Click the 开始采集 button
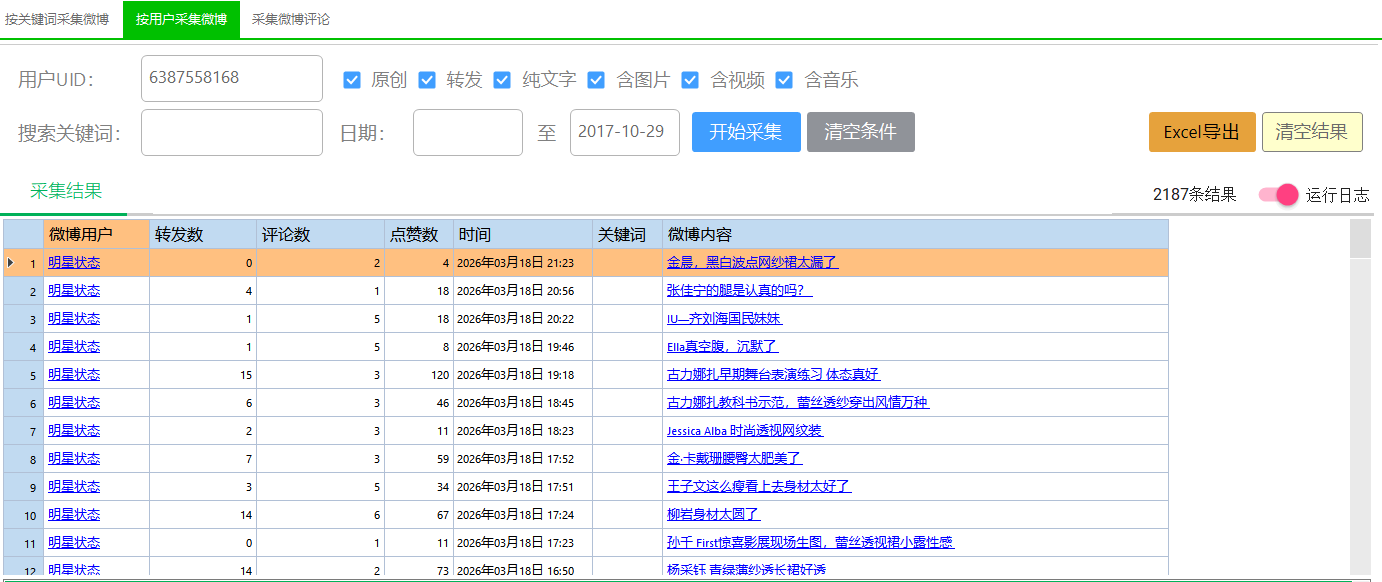 pyautogui.click(x=746, y=132)
